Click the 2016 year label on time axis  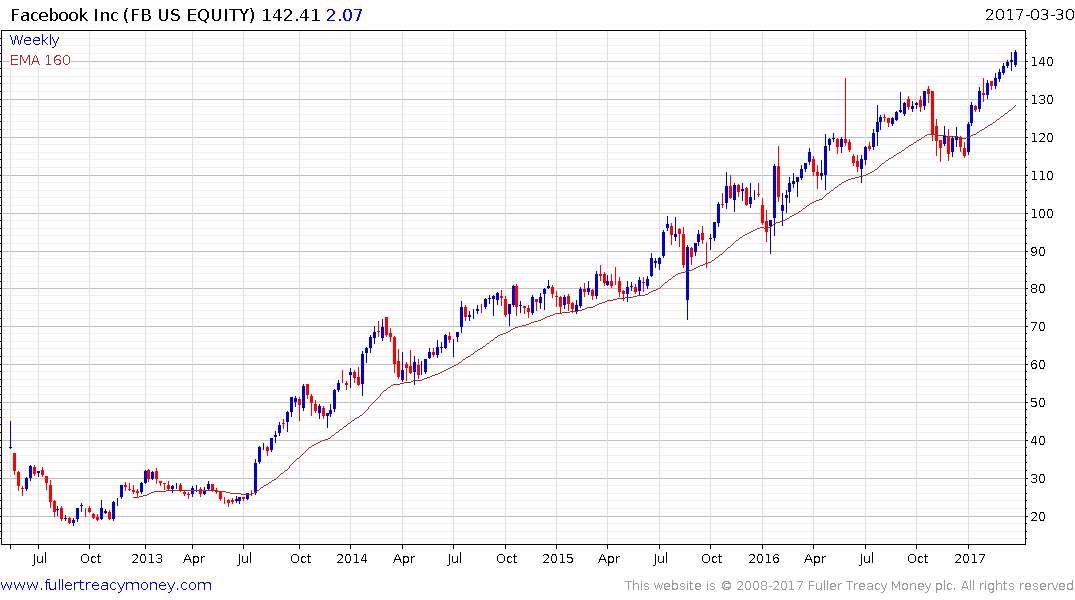pos(764,558)
